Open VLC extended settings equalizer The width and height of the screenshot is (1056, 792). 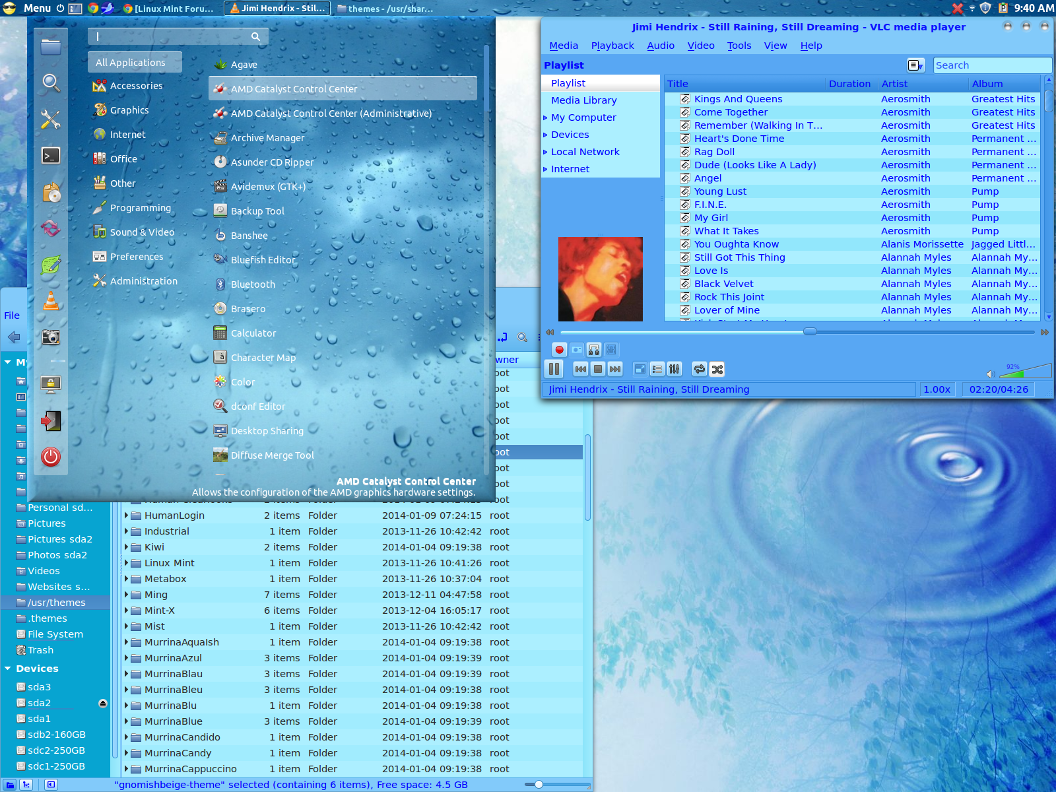tap(674, 369)
